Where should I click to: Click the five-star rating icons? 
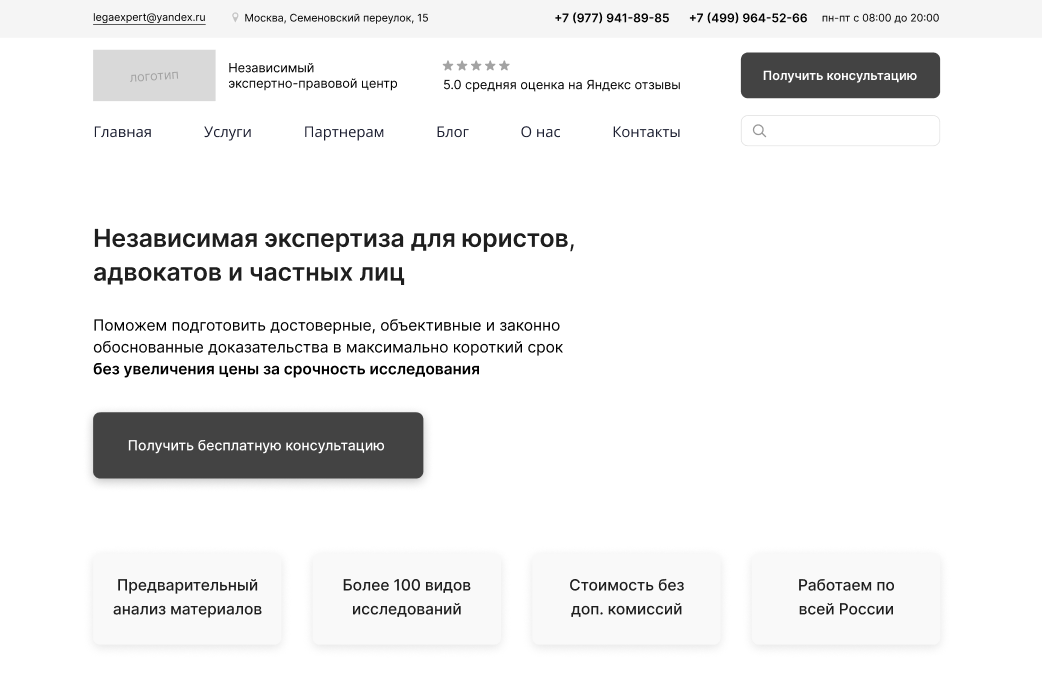(x=476, y=66)
